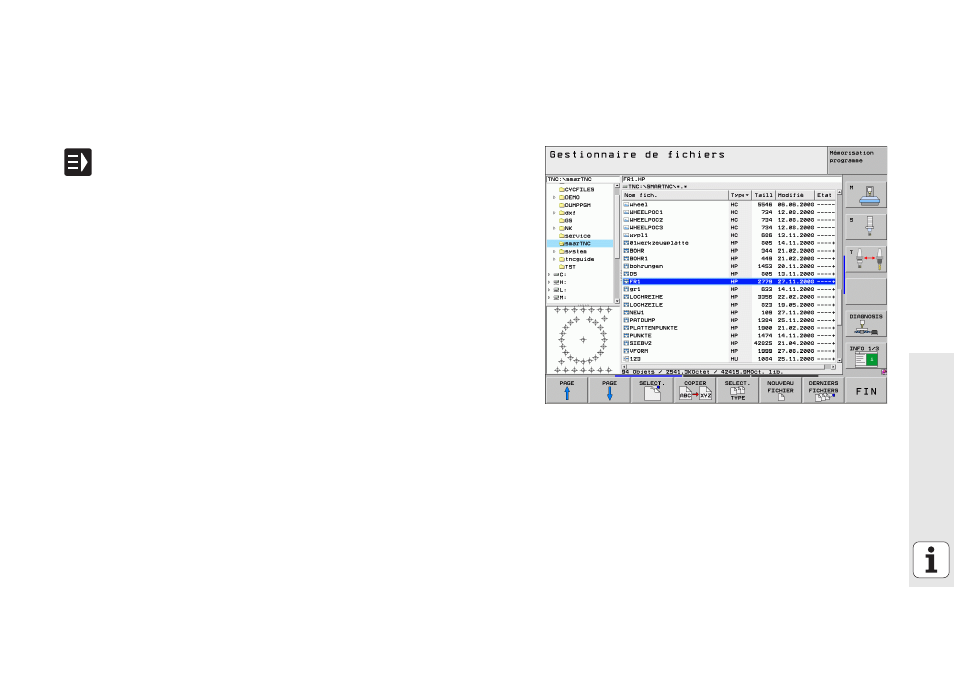Screen dimensions: 954x673
Task: Click the COPIER ABC to XYZ softkey
Action: click(695, 390)
